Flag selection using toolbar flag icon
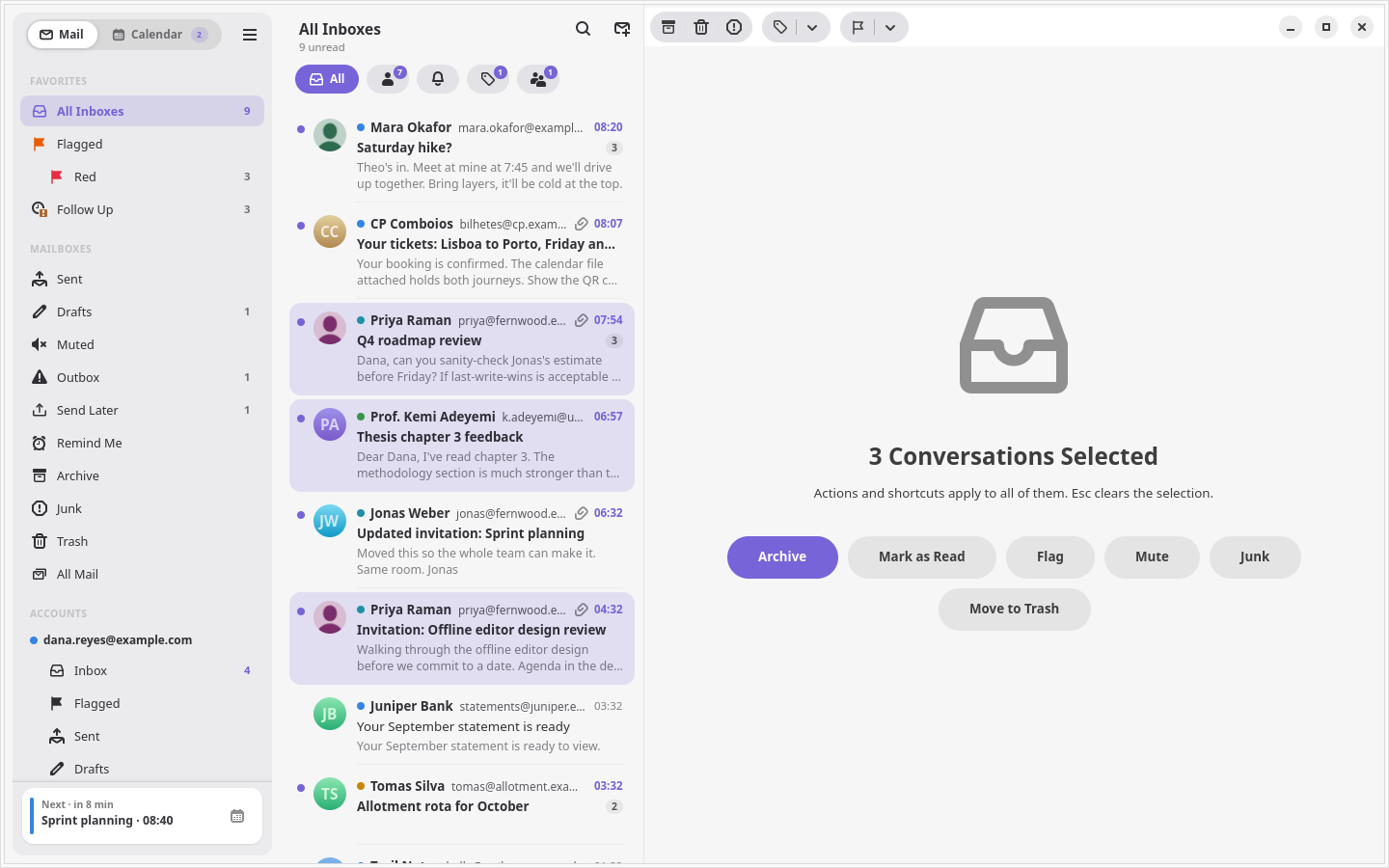The image size is (1389, 868). [858, 27]
